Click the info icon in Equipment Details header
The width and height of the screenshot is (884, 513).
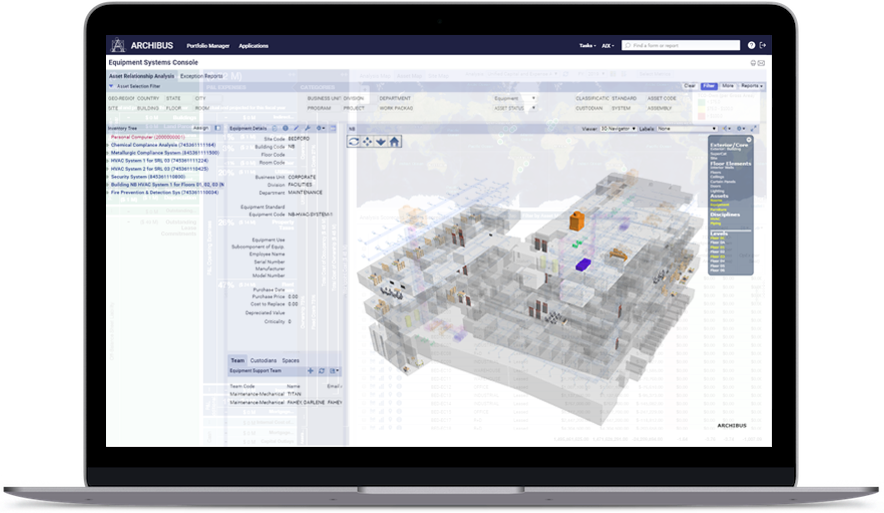[285, 129]
